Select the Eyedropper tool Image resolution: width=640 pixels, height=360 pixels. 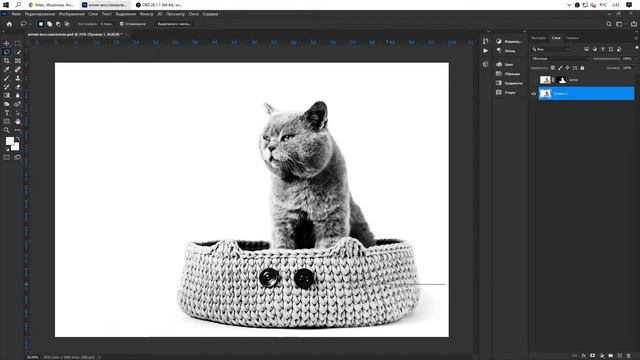coord(7,69)
